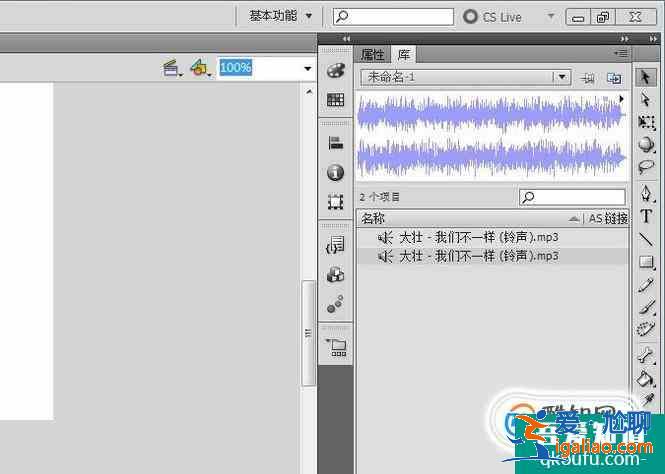Open the CS Live dropdown
Image resolution: width=665 pixels, height=474 pixels.
tap(551, 16)
